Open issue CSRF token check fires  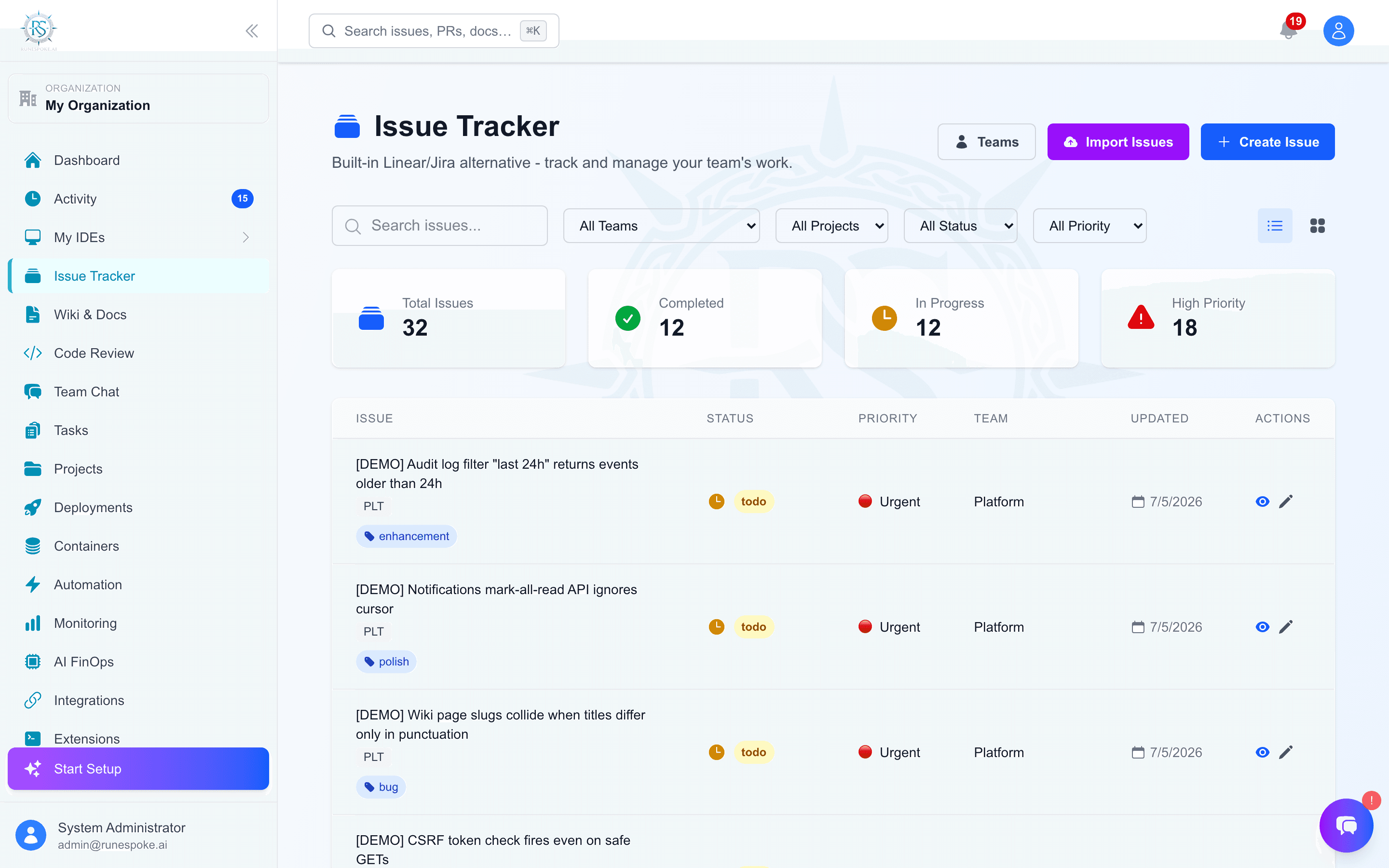point(493,850)
